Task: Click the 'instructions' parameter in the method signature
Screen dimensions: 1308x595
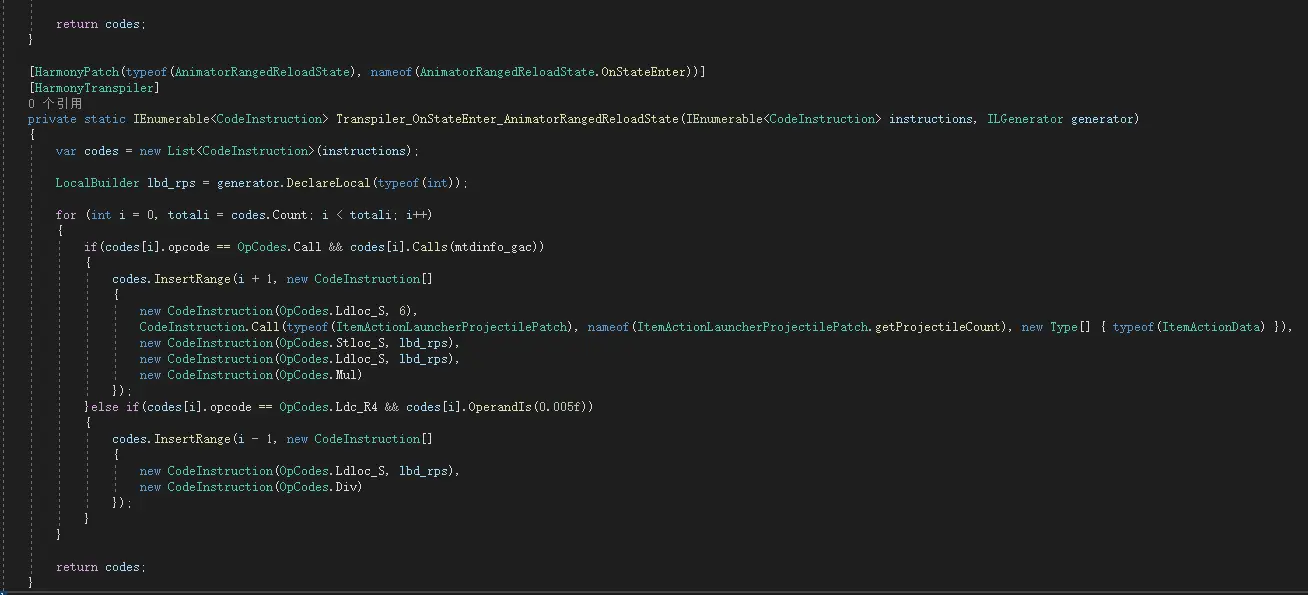Action: click(931, 119)
